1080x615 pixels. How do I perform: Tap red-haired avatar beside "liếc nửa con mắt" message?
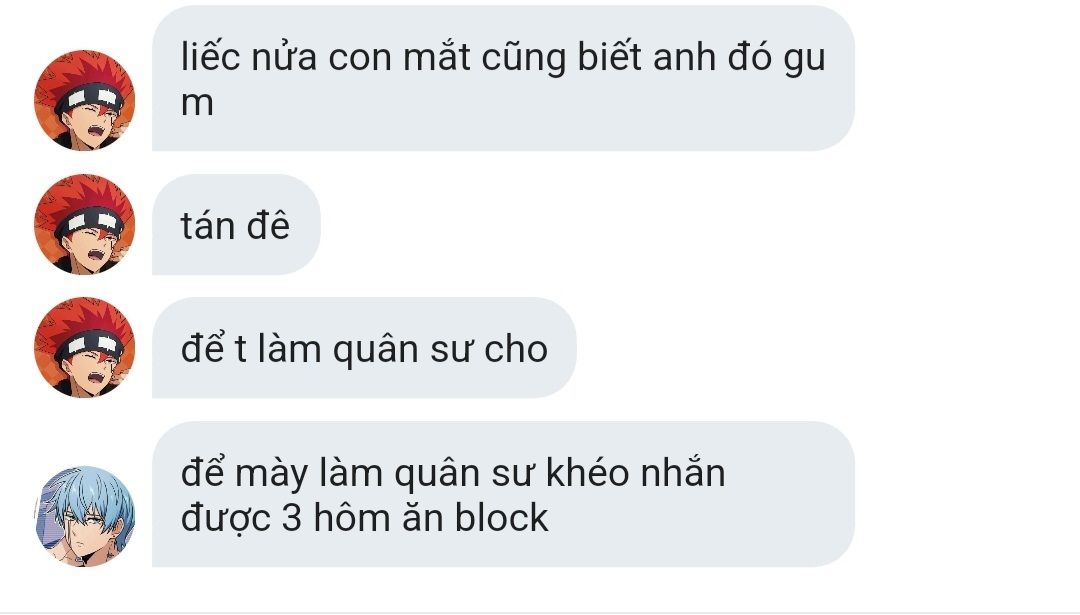pyautogui.click(x=85, y=100)
